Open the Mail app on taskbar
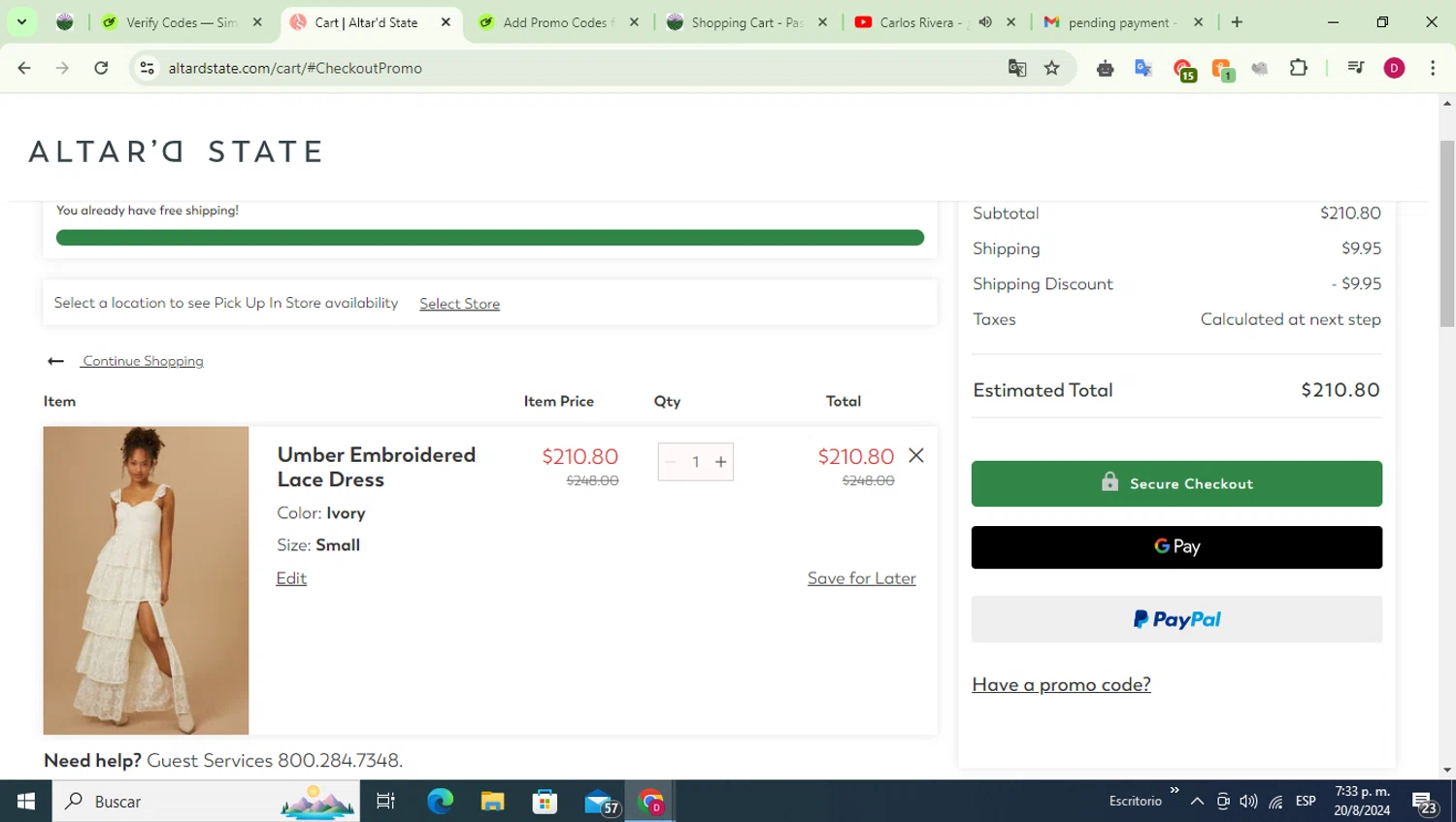 click(601, 802)
